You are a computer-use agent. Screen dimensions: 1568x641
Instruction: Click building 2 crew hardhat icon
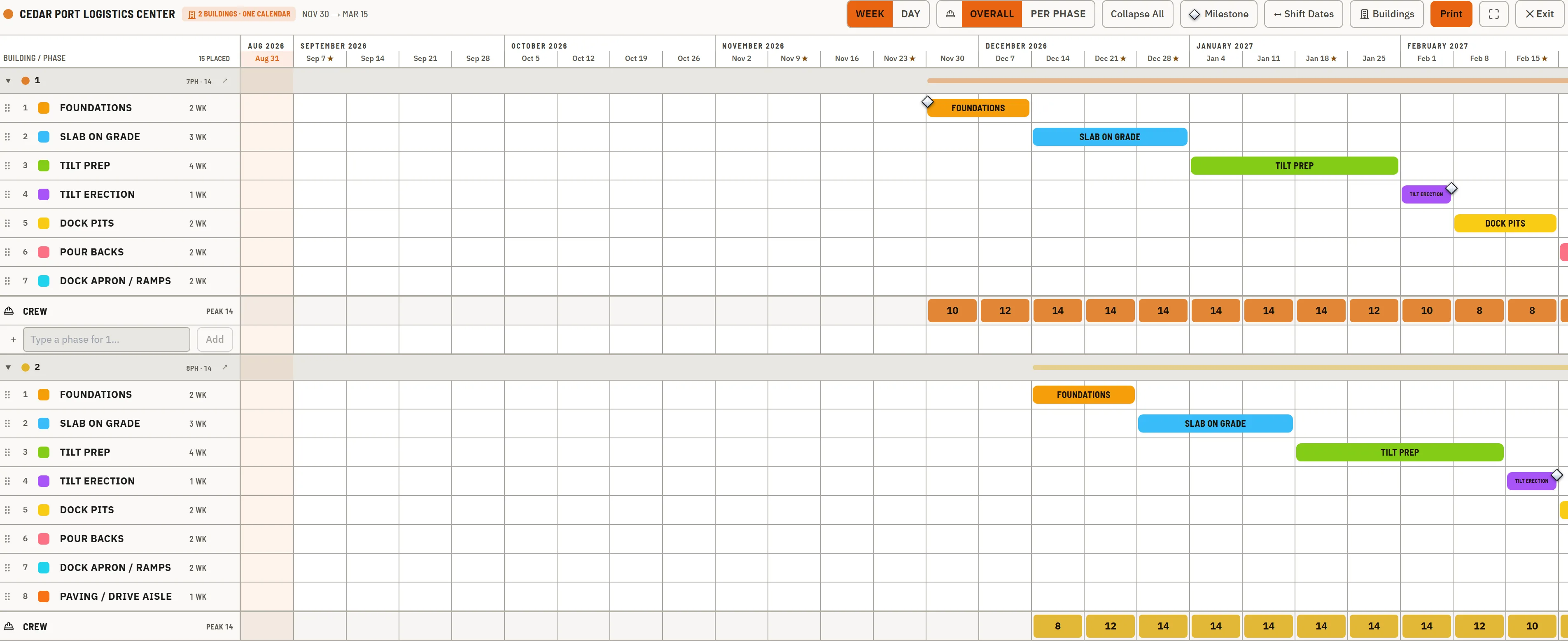9,627
